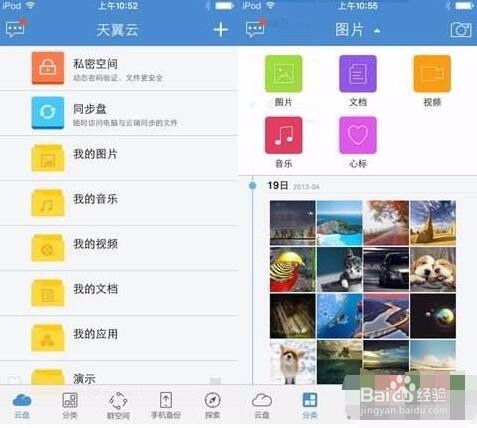Open 同步盘 sync disk
This screenshot has width=477, height=428.
click(x=119, y=113)
